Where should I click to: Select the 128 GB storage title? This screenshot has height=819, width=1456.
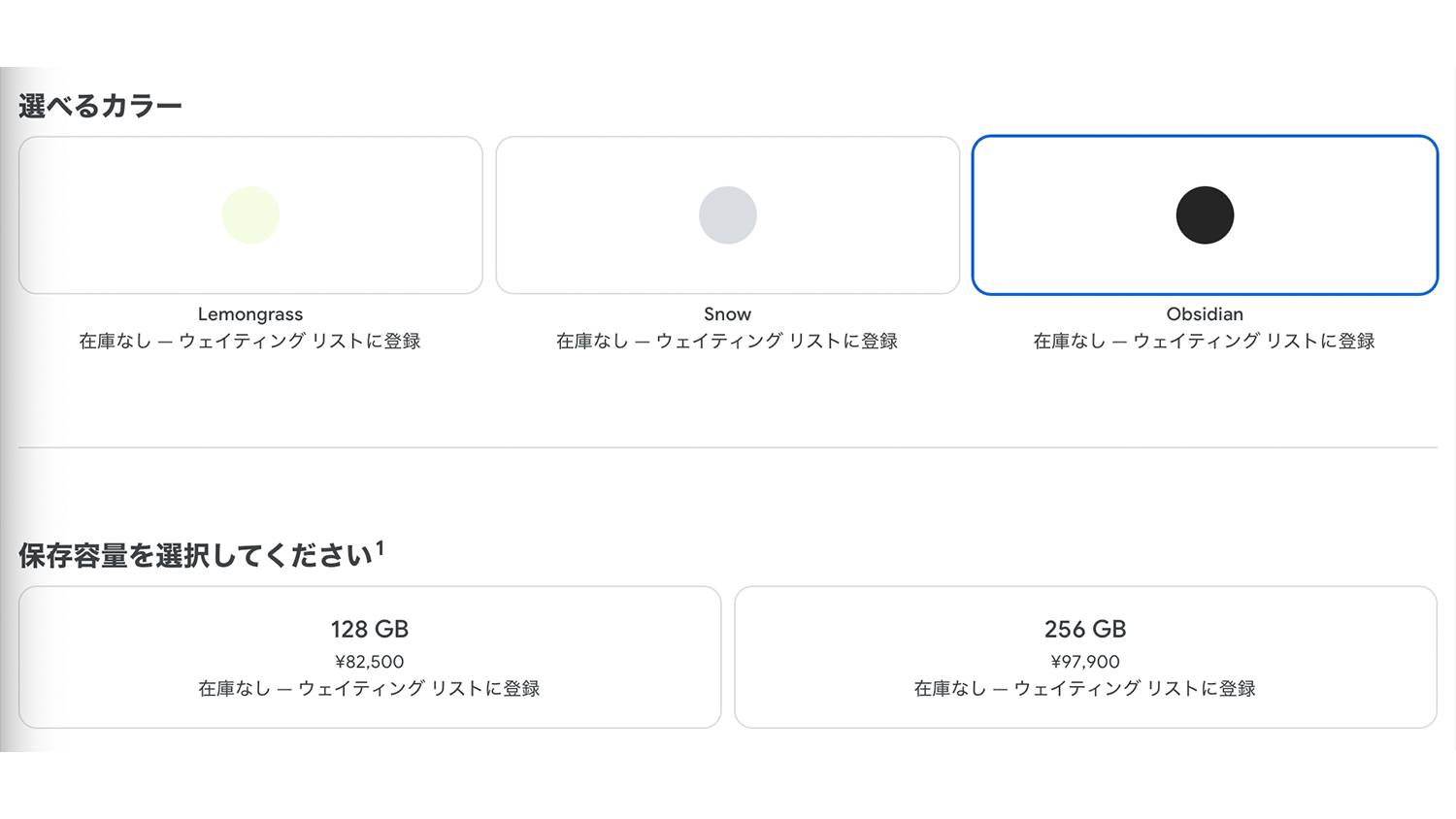pos(370,630)
